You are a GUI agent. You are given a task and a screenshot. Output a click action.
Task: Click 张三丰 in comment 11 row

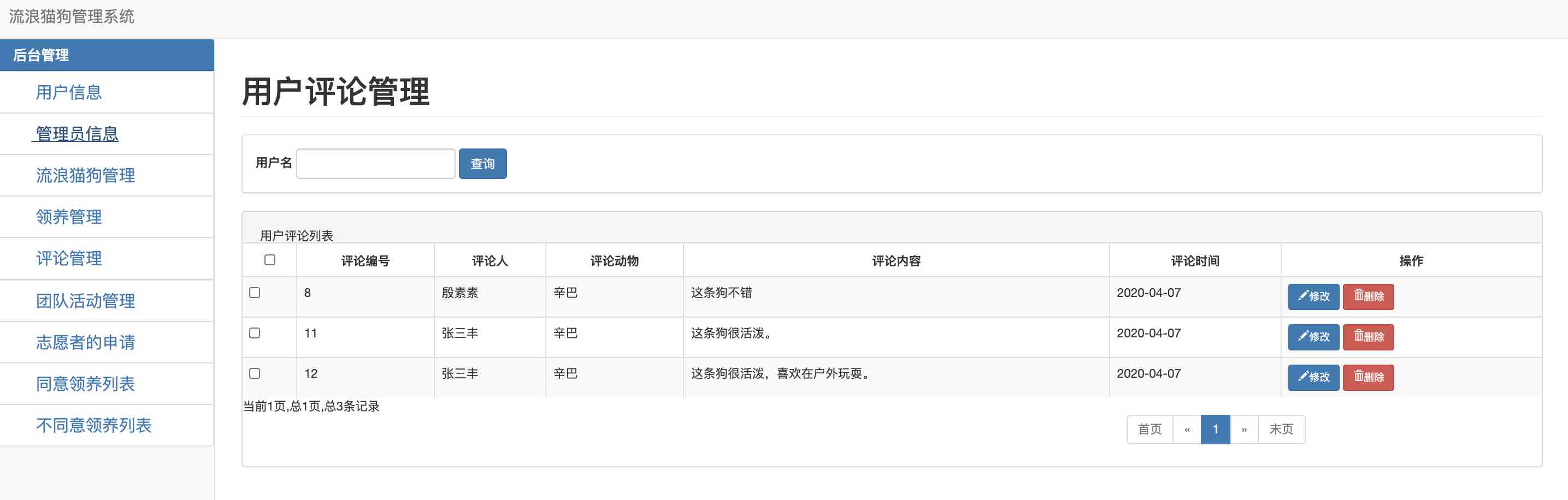coord(459,334)
